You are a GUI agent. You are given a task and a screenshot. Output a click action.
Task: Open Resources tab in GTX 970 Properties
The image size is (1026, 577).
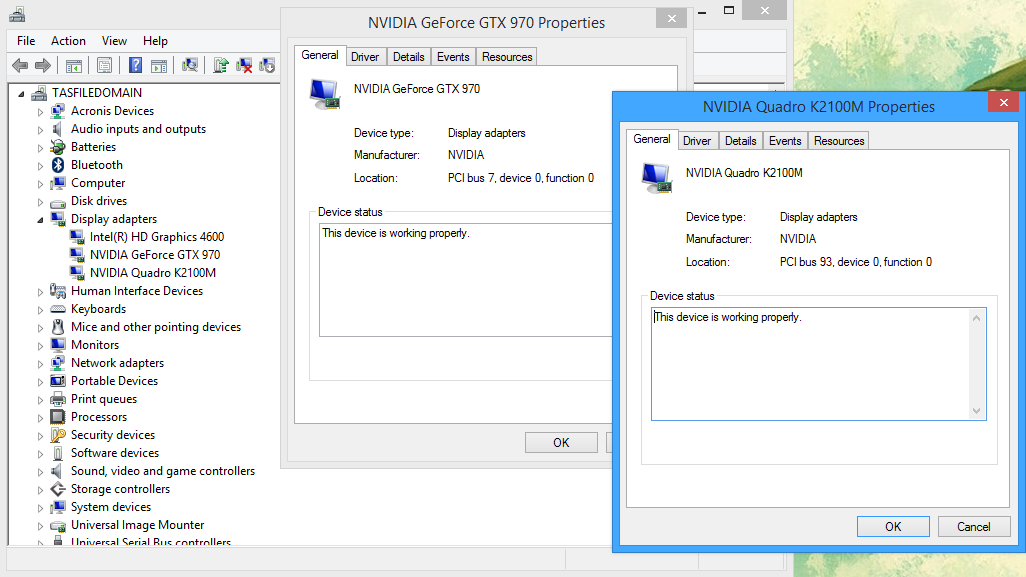coord(507,57)
